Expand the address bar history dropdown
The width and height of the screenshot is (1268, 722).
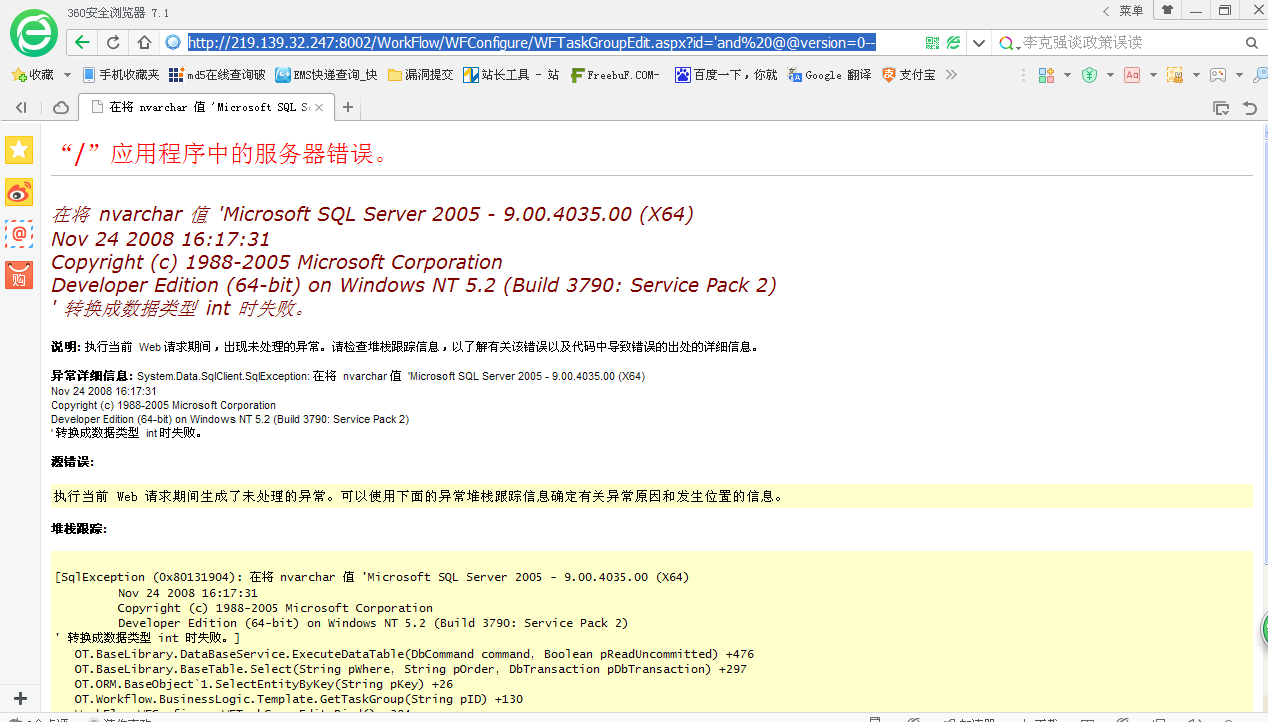point(980,43)
